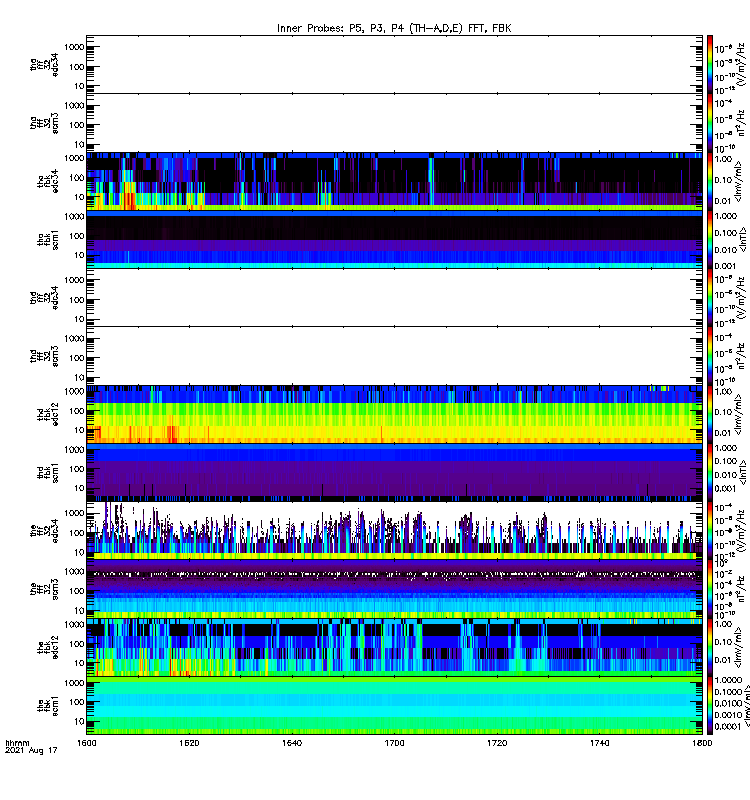Select the 'thd fff 32 edc34' panel label
Viewport: 750px width, 800px height.
pyautogui.click(x=44, y=297)
